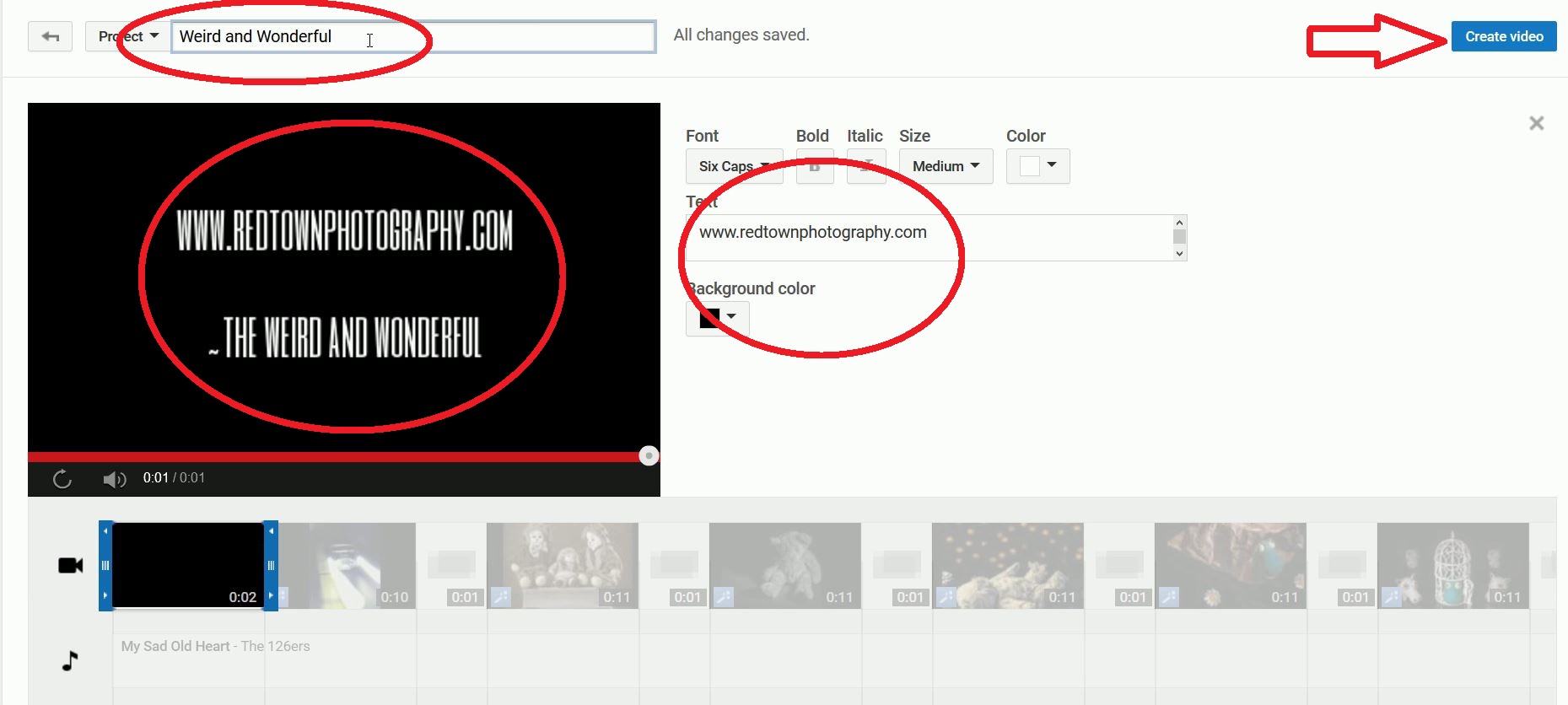Image resolution: width=1568 pixels, height=705 pixels.
Task: Click the round scrubber handle on the progress bar
Action: click(649, 456)
